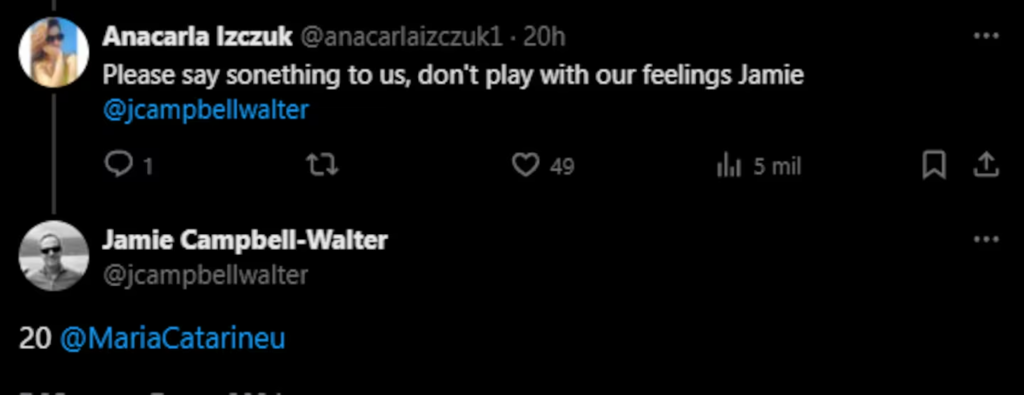Open view analytics bar chart icon
1024x395 pixels.
[x=728, y=166]
